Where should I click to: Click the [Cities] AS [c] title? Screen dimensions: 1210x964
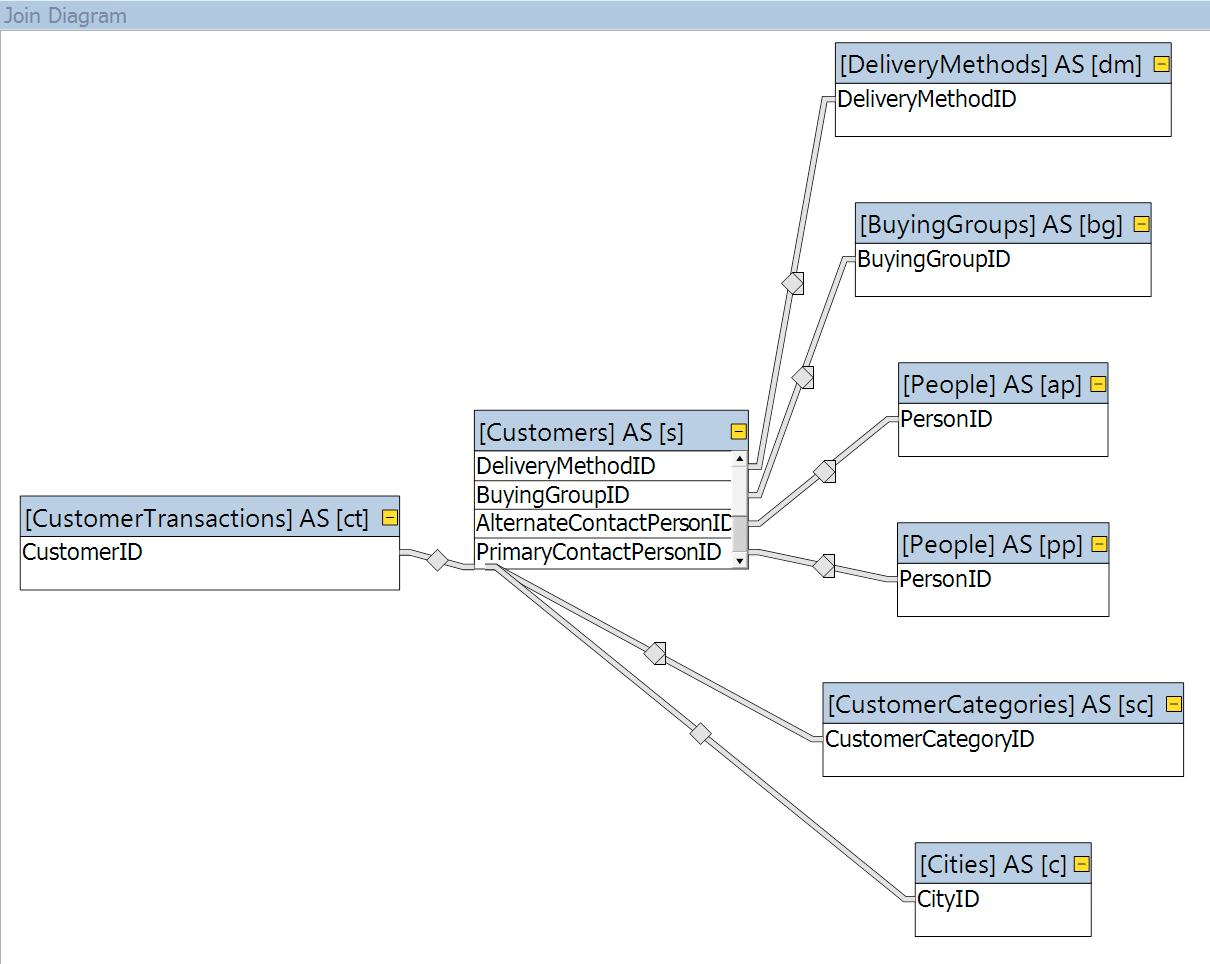pyautogui.click(x=993, y=865)
